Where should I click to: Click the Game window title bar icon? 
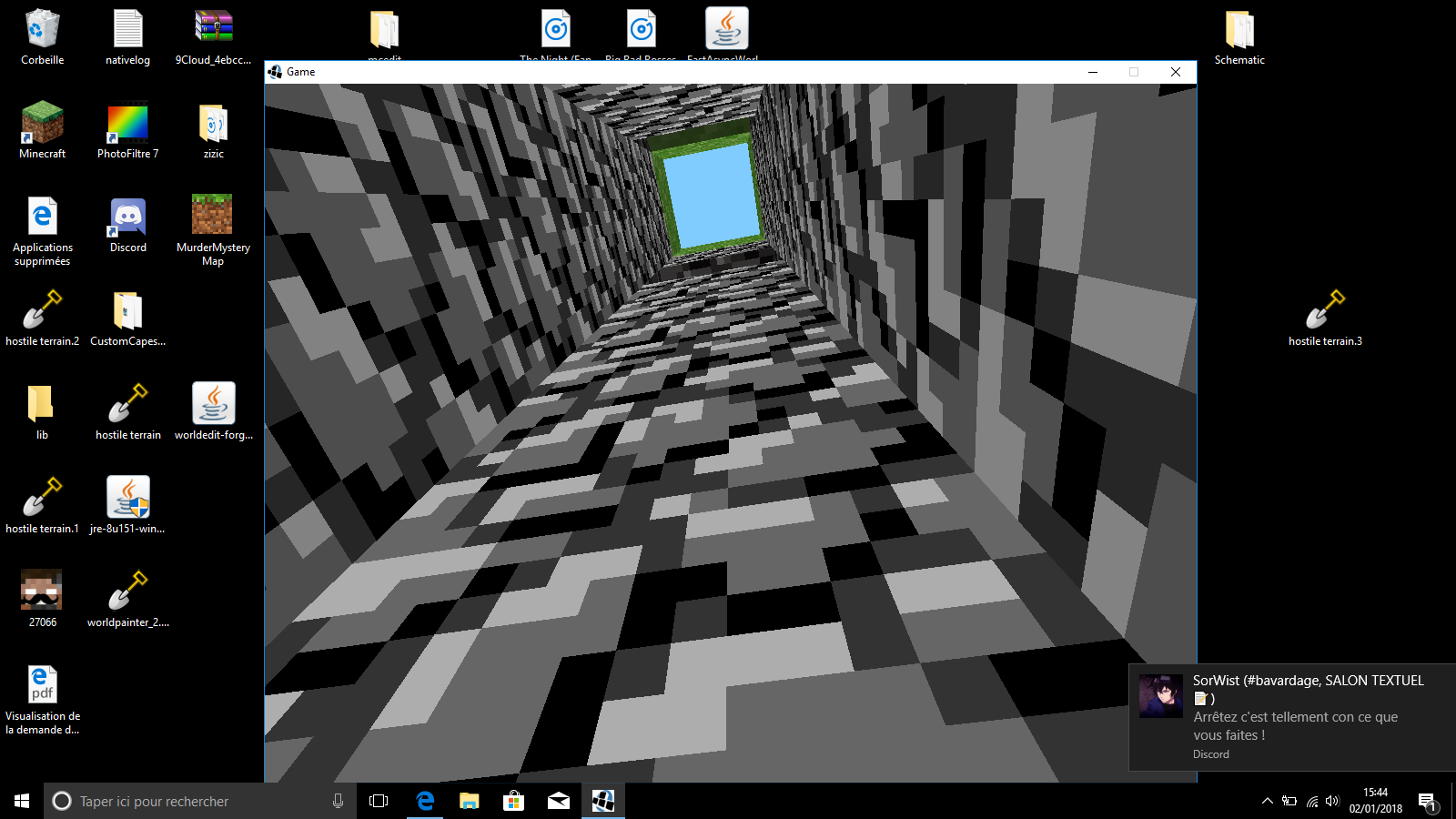[x=275, y=72]
